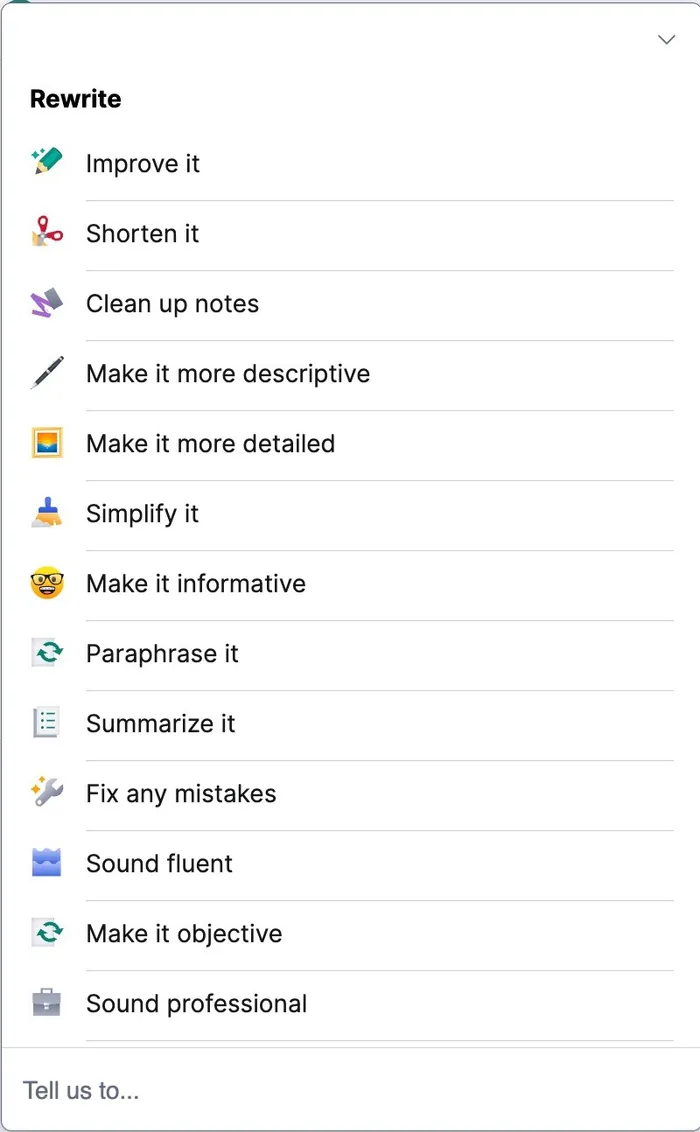700x1132 pixels.
Task: Choose the Shorten it option
Action: pos(143,234)
